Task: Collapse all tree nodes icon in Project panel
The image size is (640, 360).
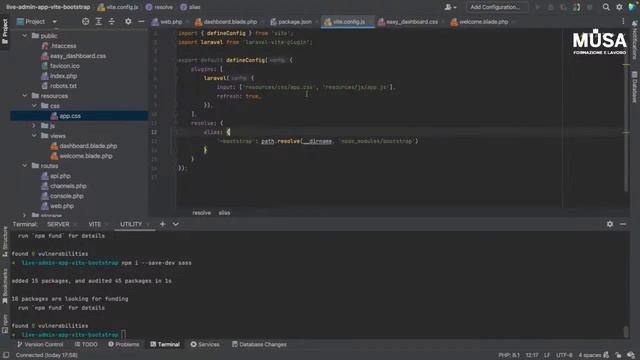Action: (x=112, y=22)
